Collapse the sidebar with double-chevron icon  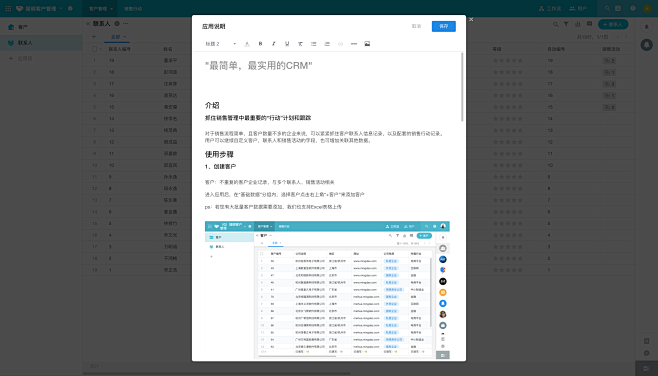coord(88,24)
